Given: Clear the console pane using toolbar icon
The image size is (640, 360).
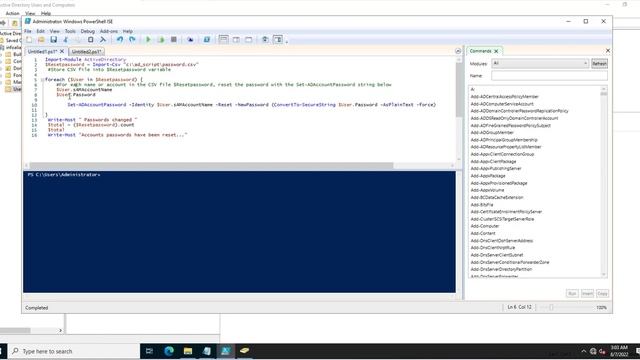Looking at the screenshot, I should [103, 40].
